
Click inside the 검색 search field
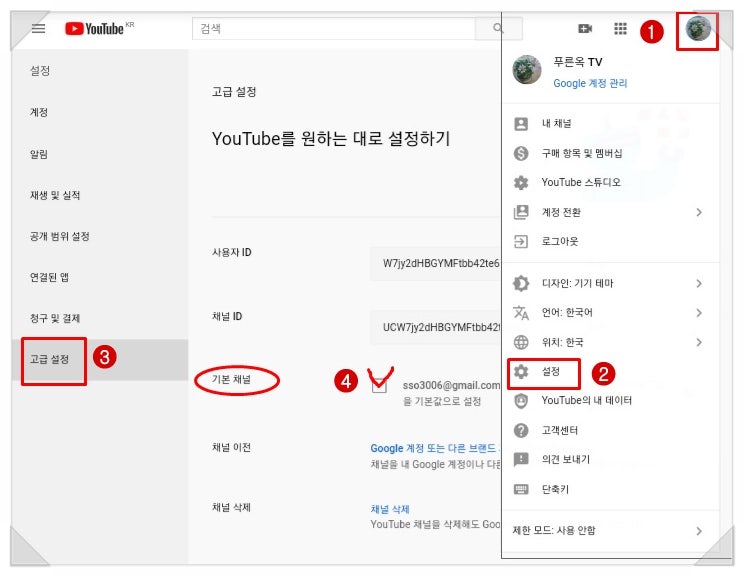334,28
